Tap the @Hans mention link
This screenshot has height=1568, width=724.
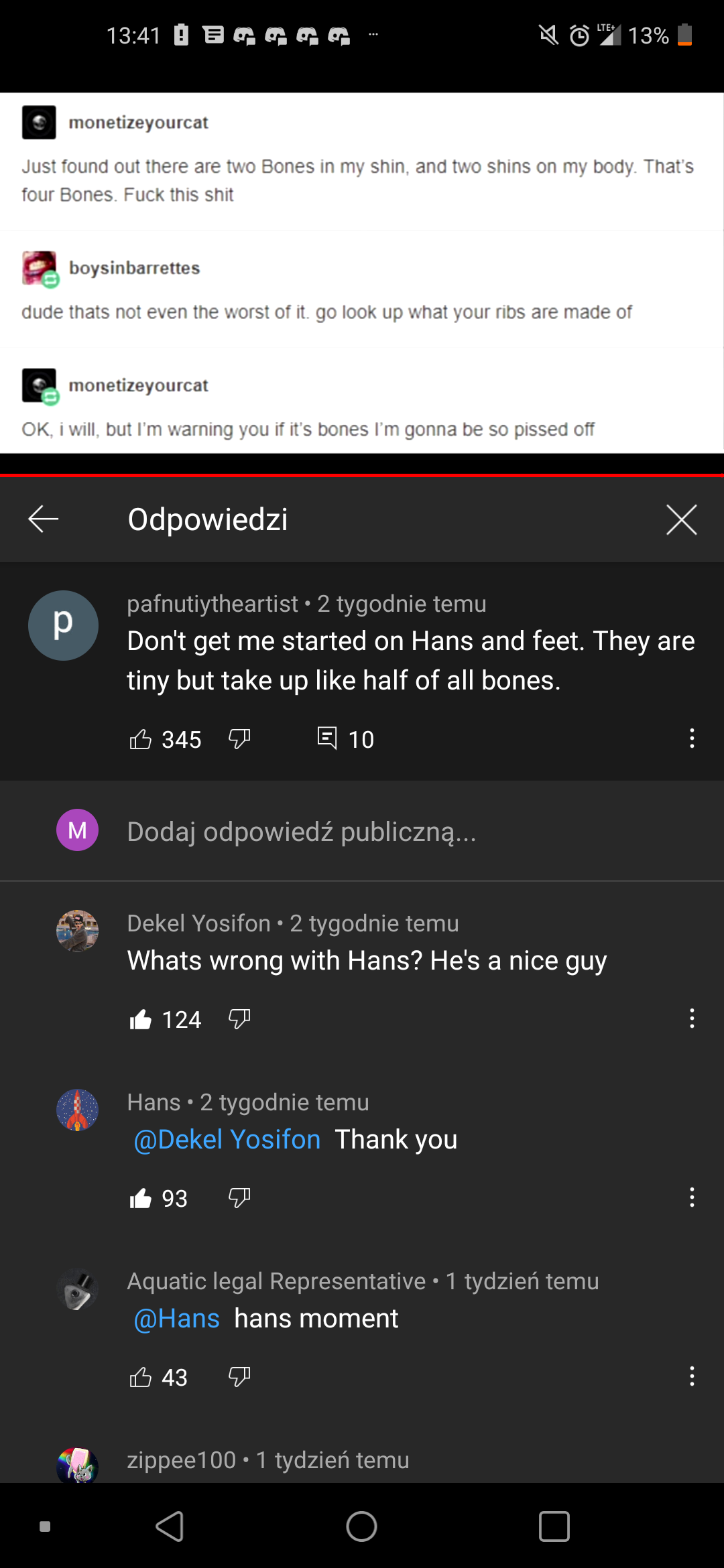(176, 1317)
